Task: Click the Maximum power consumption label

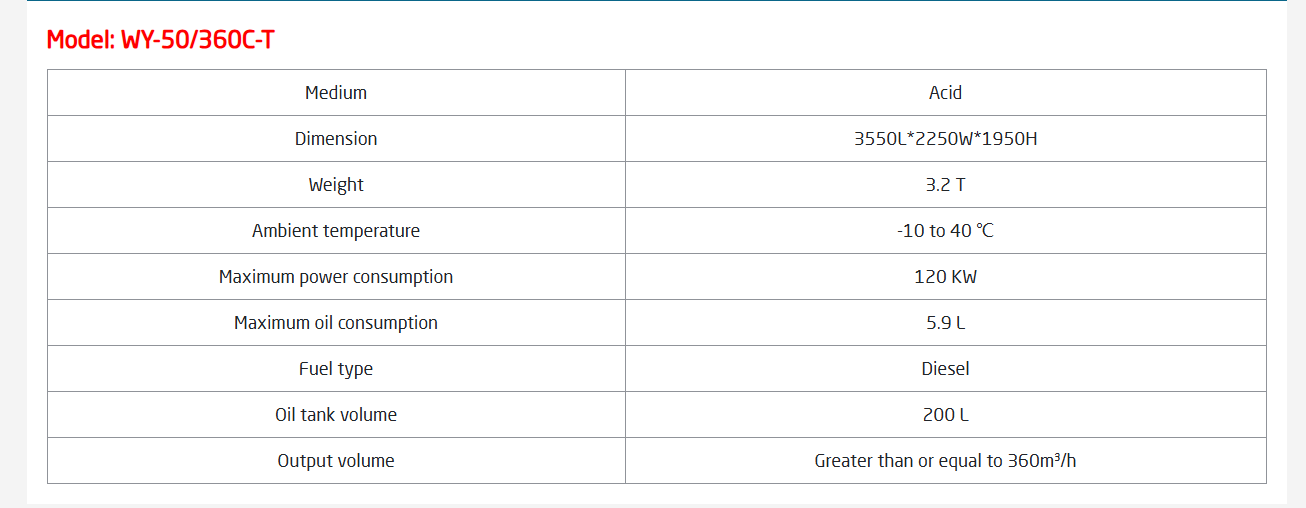Action: tap(336, 277)
